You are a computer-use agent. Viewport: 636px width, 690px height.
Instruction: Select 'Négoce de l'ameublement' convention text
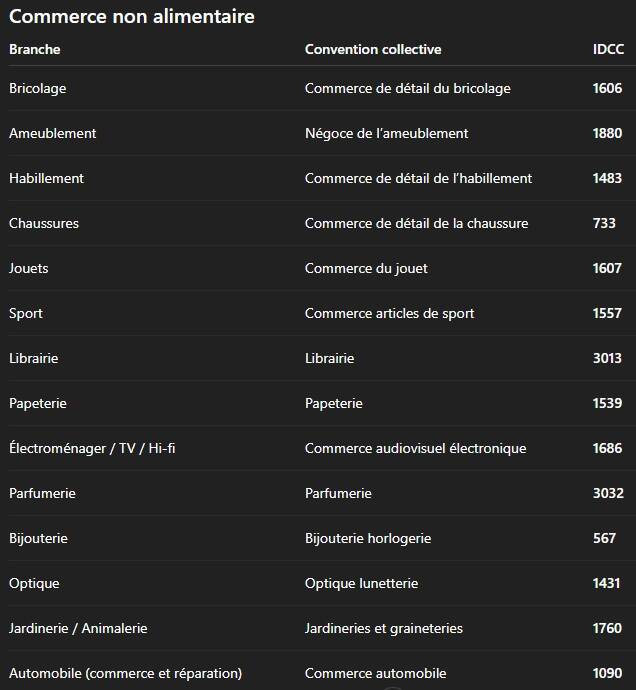tap(386, 133)
